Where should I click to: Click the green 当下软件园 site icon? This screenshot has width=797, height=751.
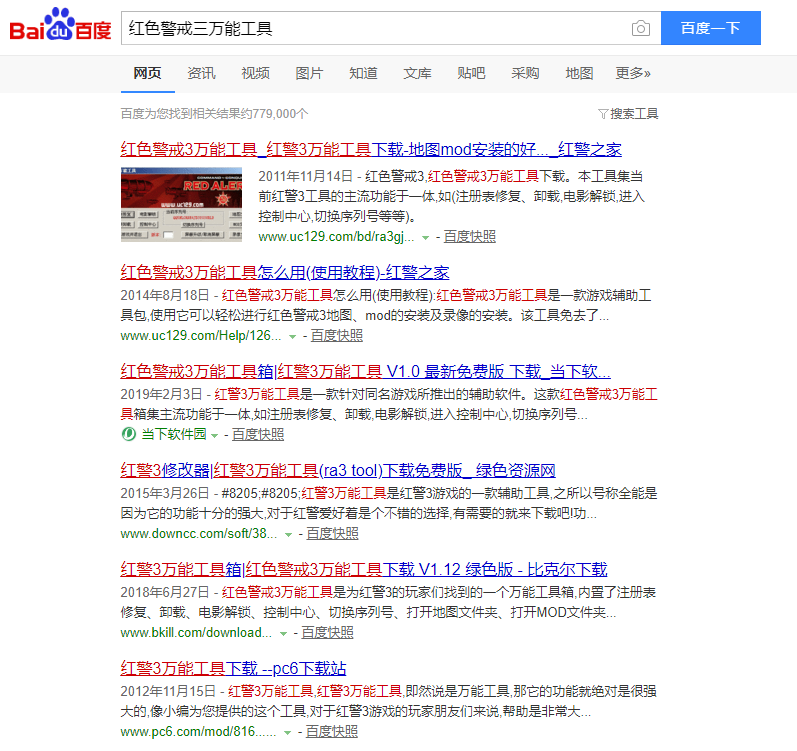128,434
